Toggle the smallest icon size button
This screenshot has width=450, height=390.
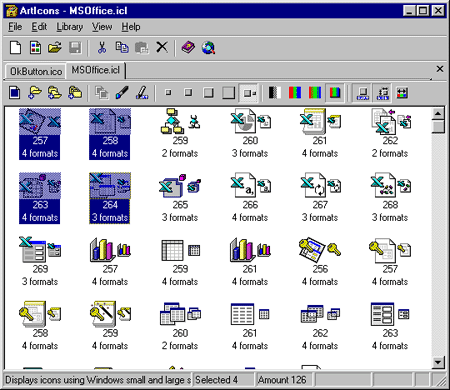[168, 93]
